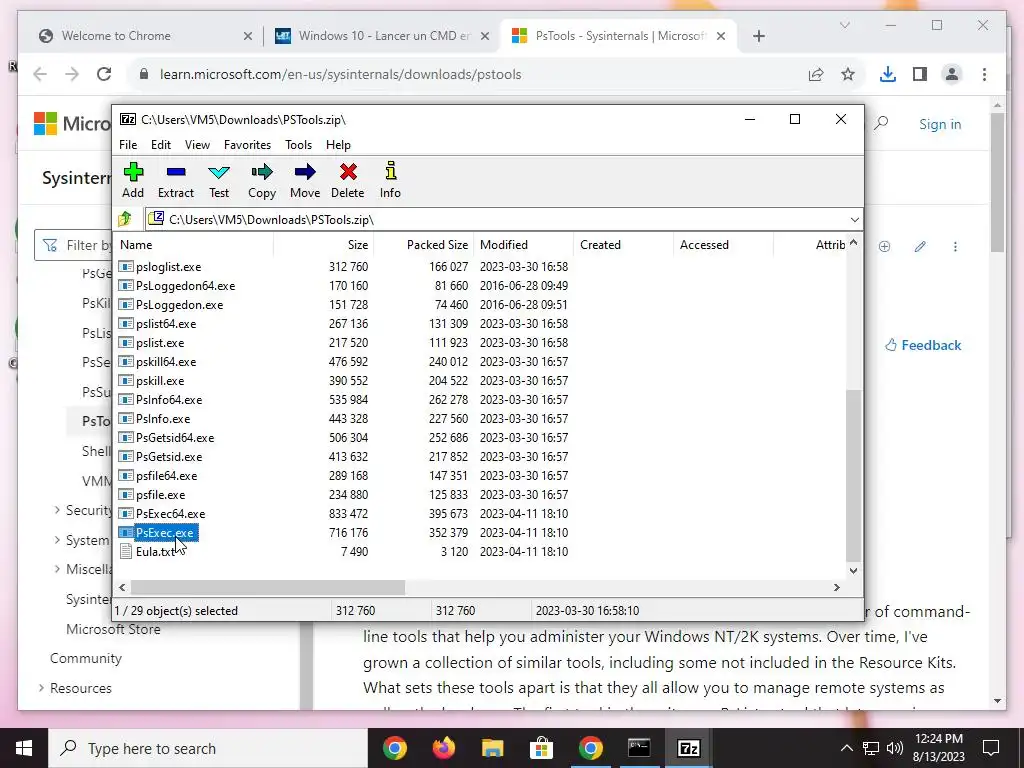Open the Chrome profile icon
The height and width of the screenshot is (768, 1024).
pyautogui.click(x=952, y=74)
